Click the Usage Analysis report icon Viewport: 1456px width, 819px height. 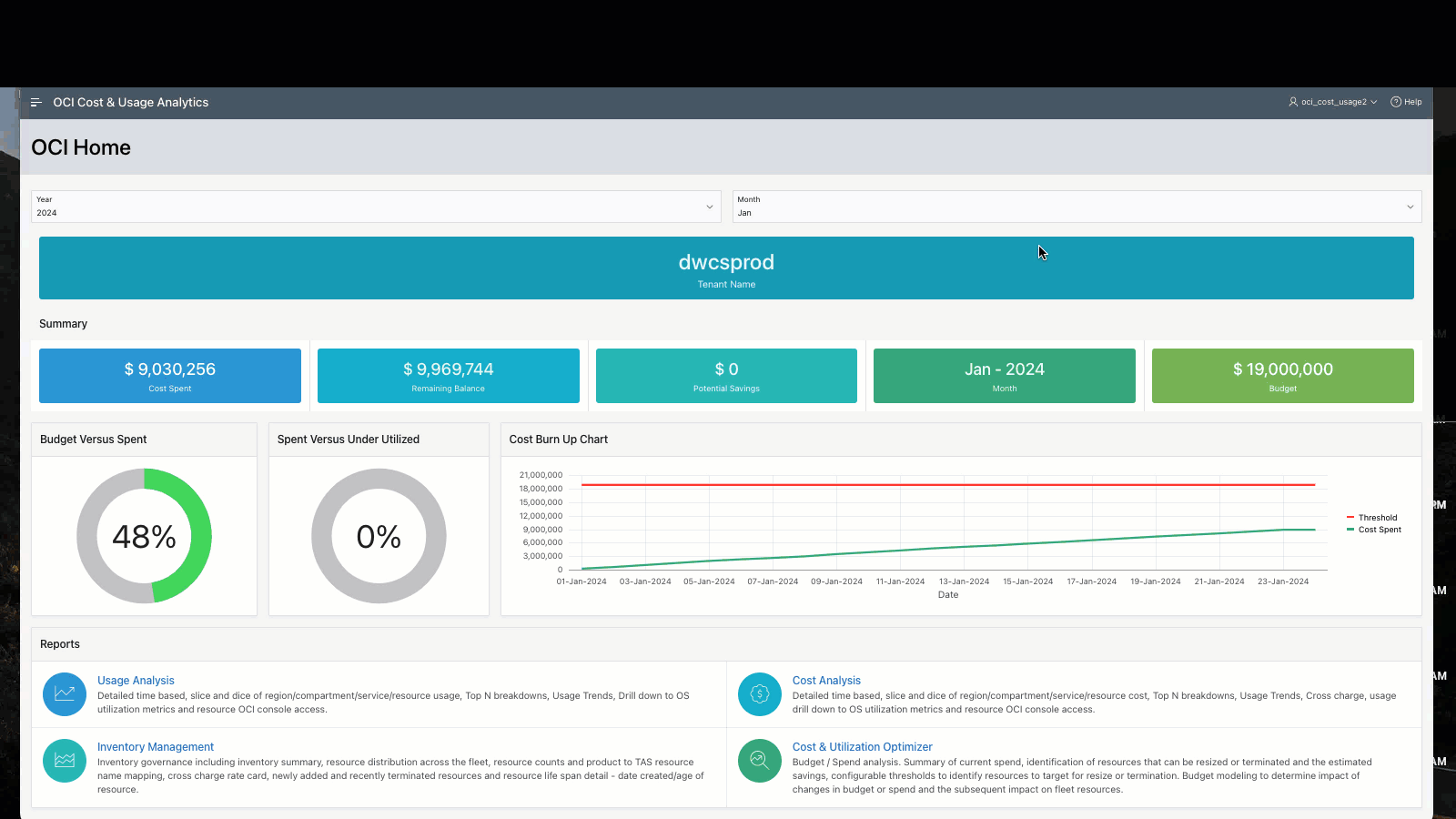64,694
